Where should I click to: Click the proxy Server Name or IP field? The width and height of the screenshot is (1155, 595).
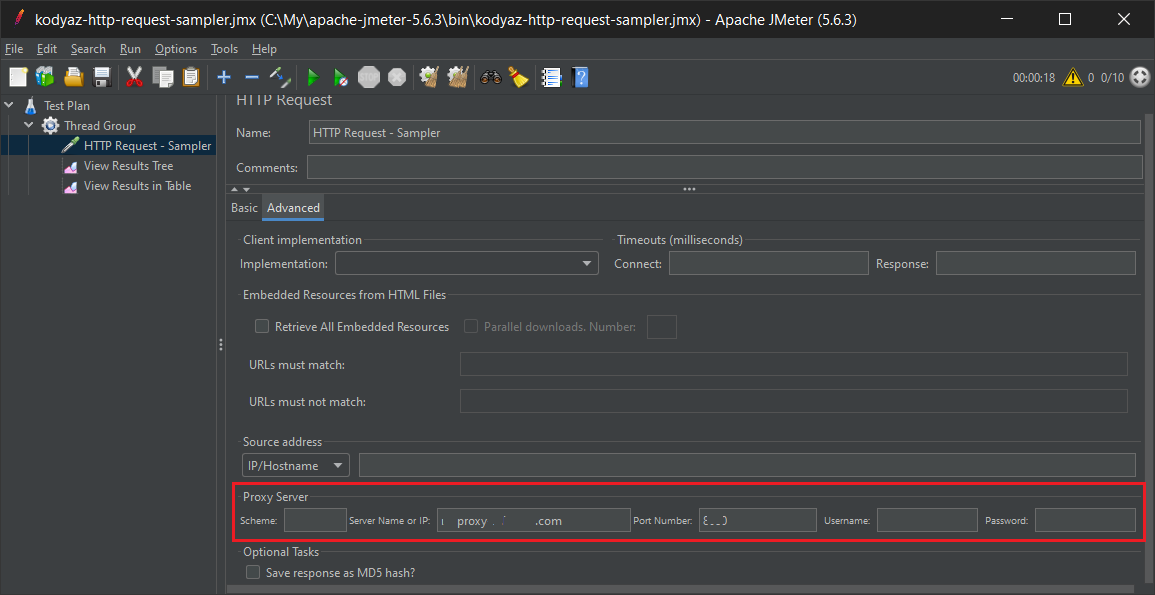[x=533, y=520]
